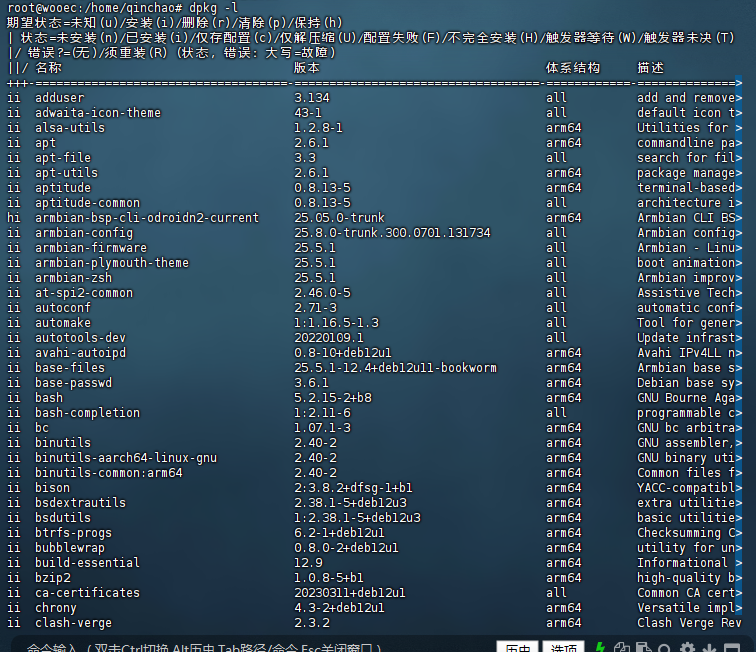The width and height of the screenshot is (756, 652).
Task: Click the search magnifier icon in bottom bar
Action: point(665,648)
